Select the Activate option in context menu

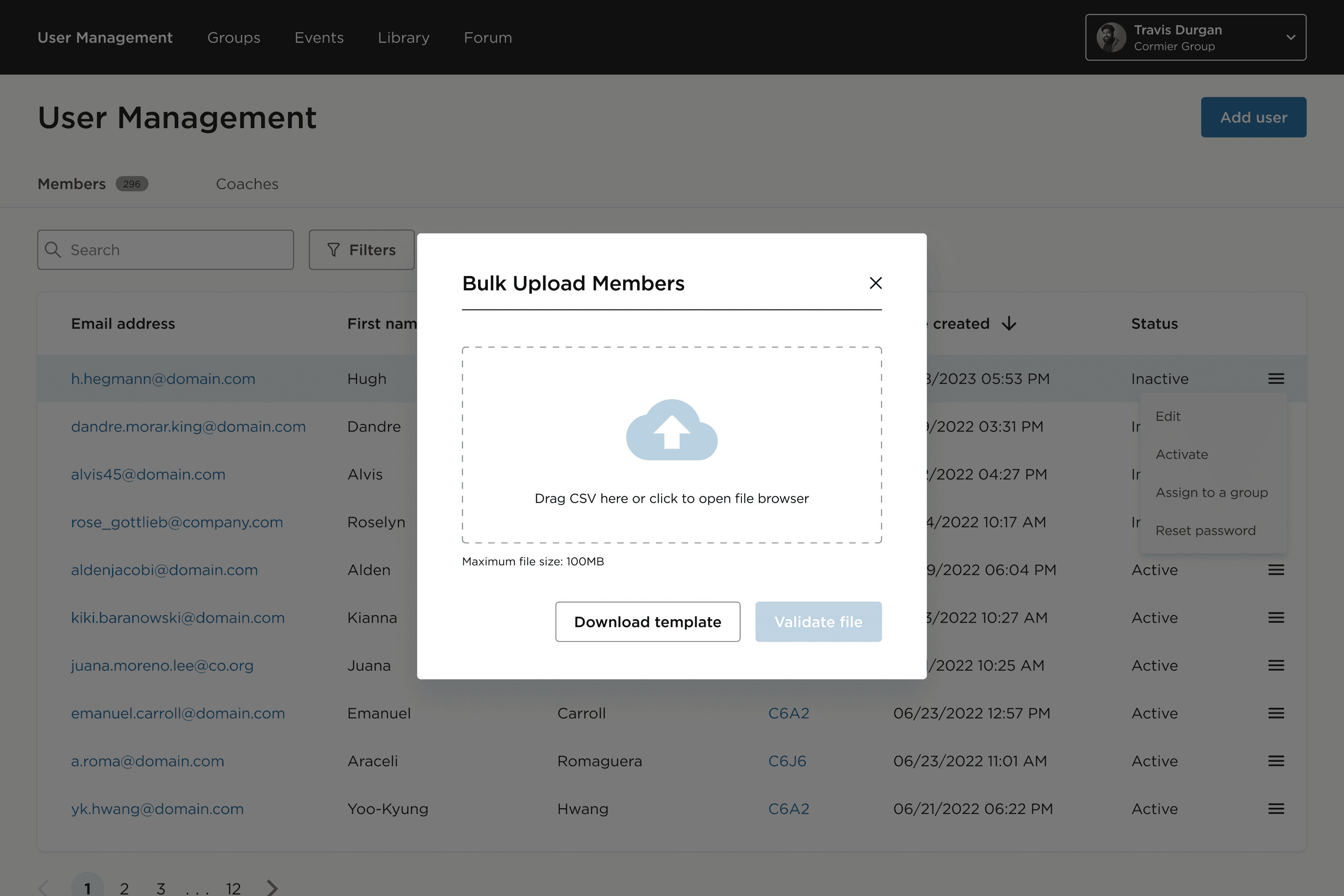click(1183, 454)
